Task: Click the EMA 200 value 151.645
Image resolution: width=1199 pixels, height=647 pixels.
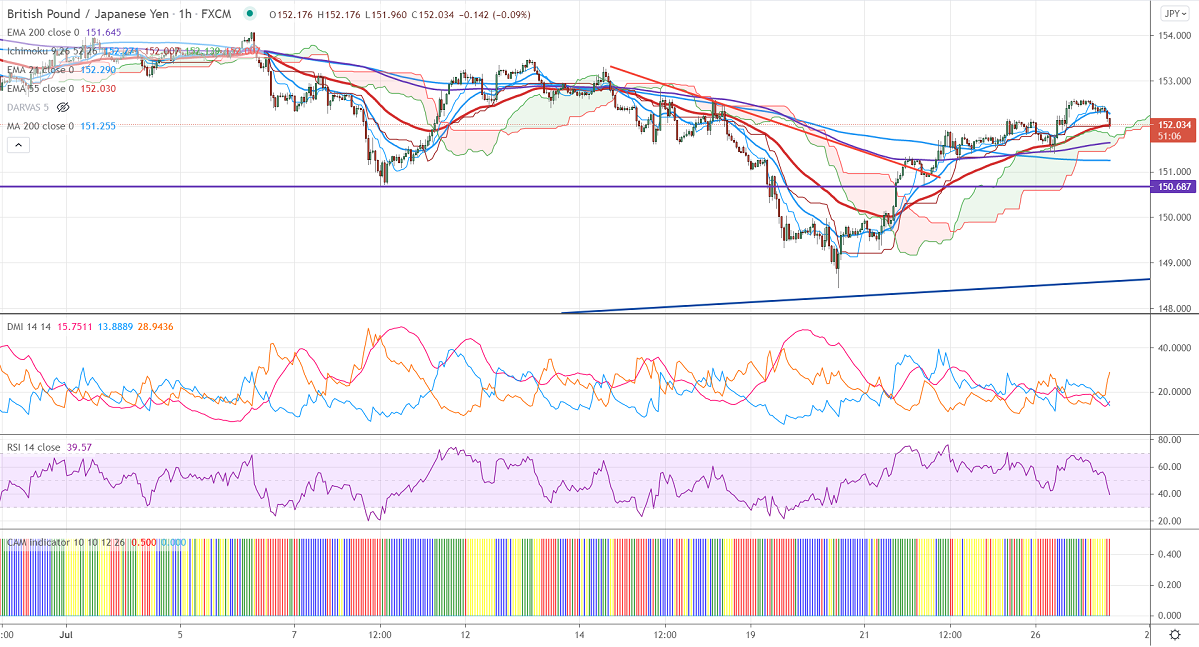Action: coord(103,32)
